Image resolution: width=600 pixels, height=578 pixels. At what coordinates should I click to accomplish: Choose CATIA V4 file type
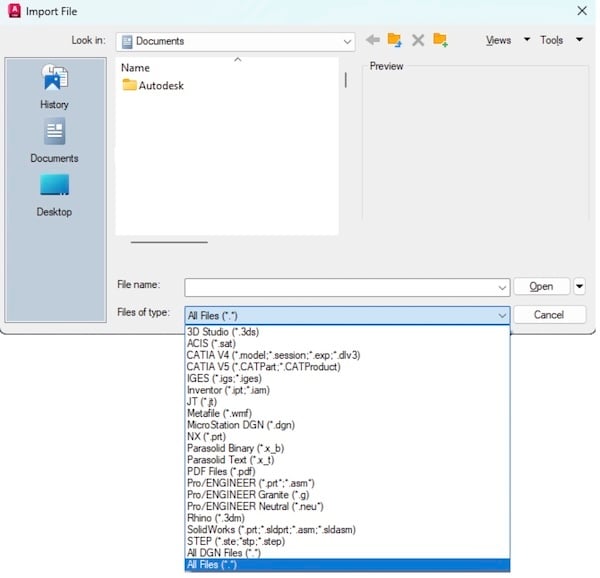click(347, 355)
